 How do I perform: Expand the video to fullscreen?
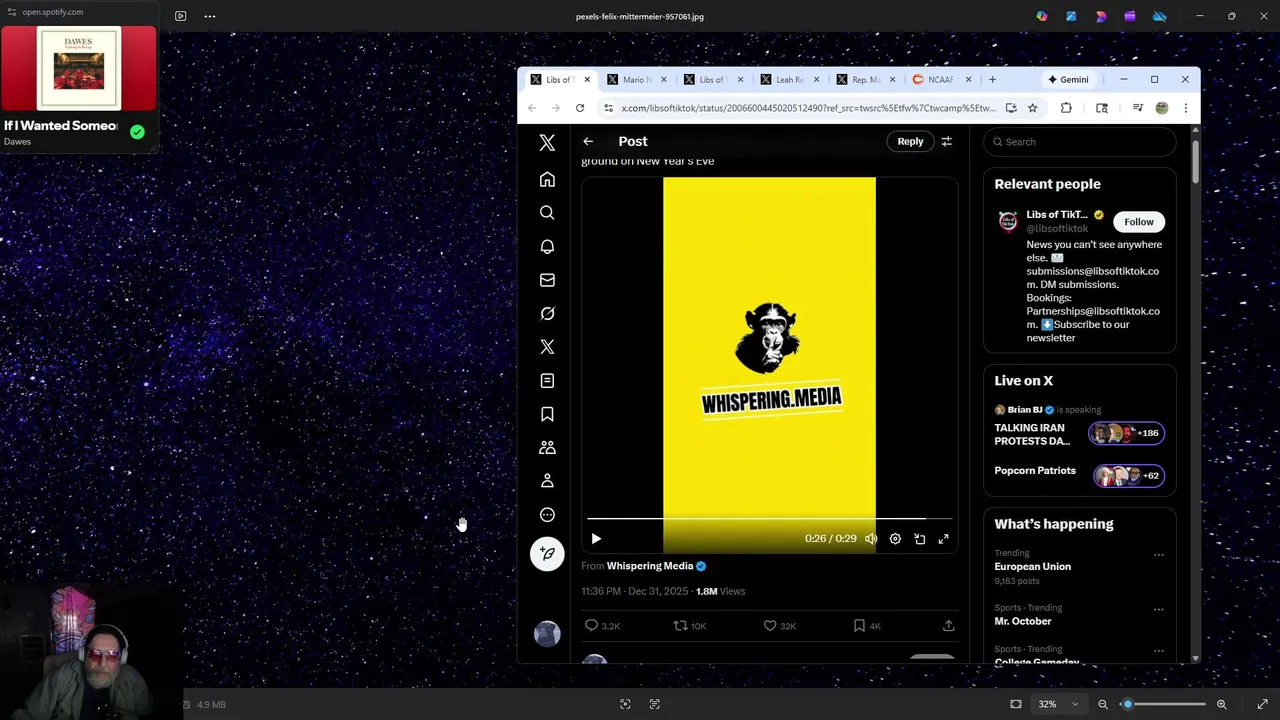pyautogui.click(x=943, y=539)
